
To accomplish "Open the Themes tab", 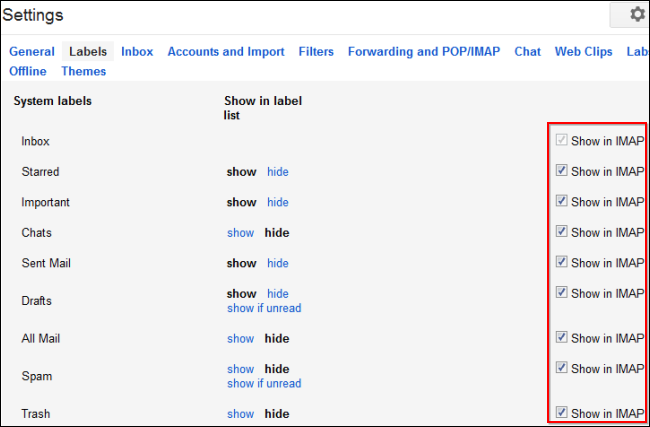I will [x=83, y=71].
